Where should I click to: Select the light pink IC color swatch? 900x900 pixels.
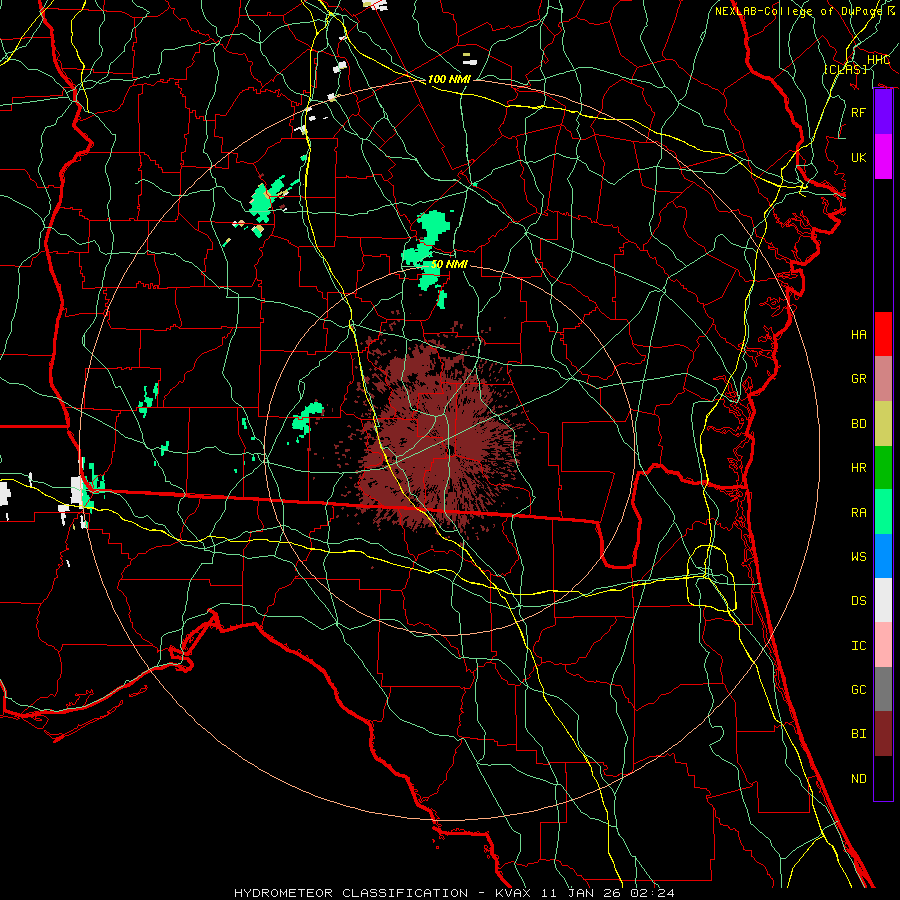click(883, 645)
